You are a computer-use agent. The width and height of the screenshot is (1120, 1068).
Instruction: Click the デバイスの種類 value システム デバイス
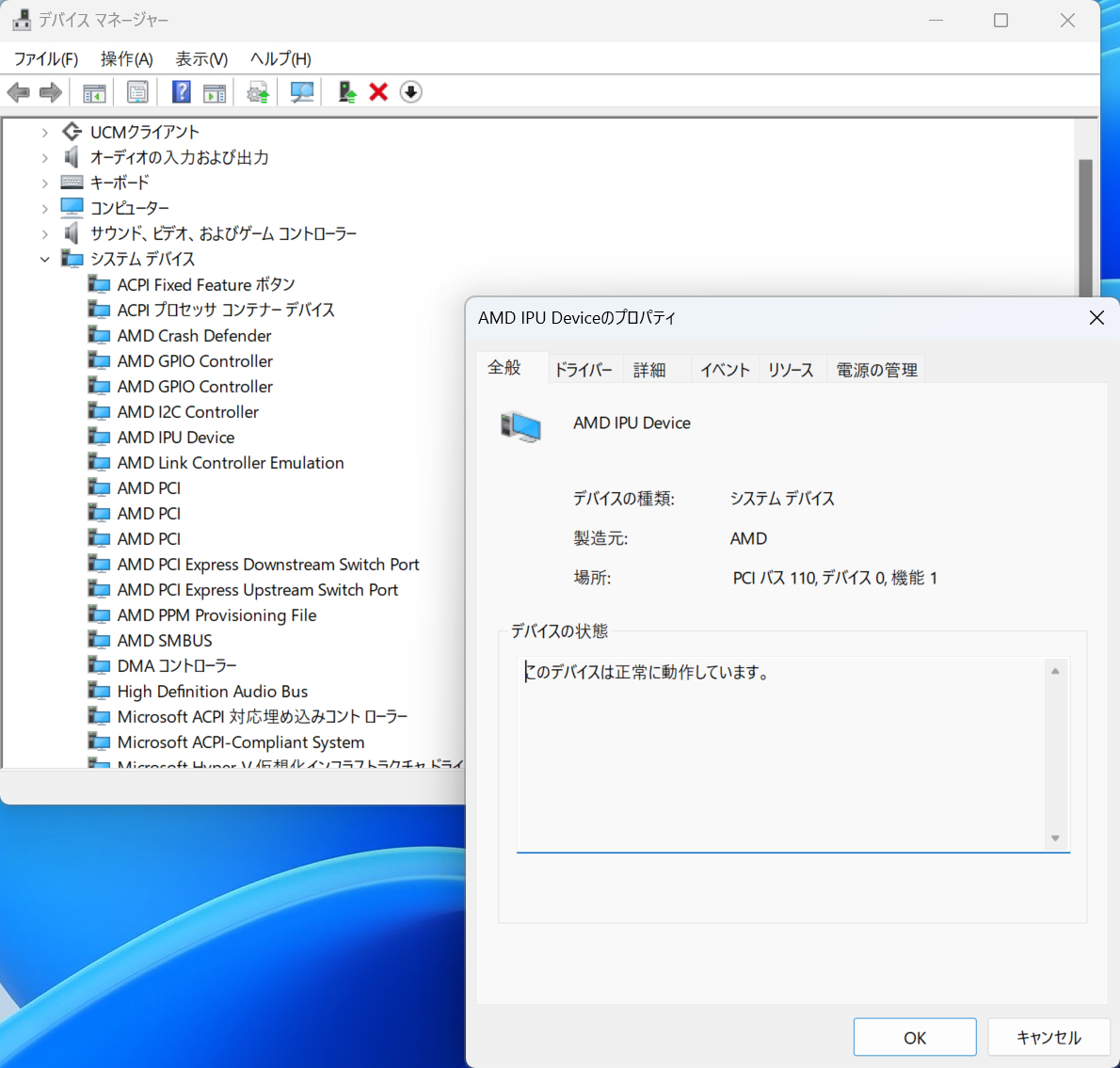point(781,499)
